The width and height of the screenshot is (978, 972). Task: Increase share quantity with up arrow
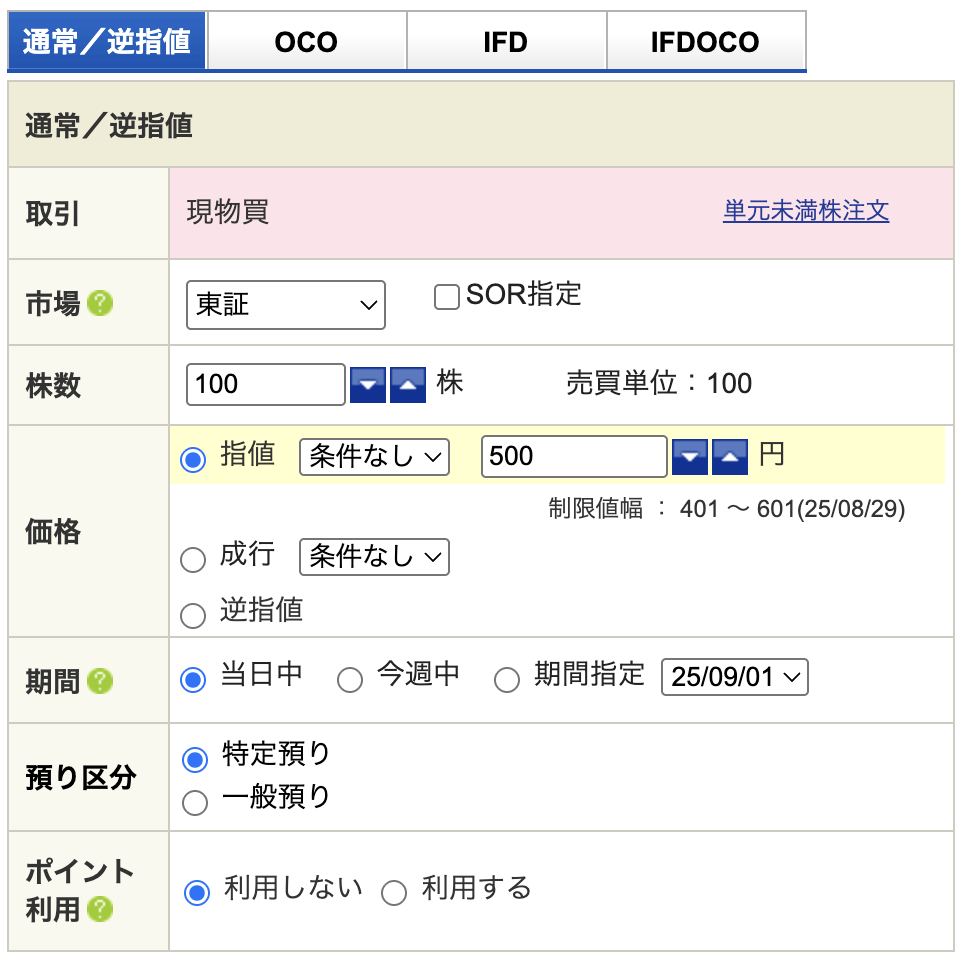tap(407, 385)
